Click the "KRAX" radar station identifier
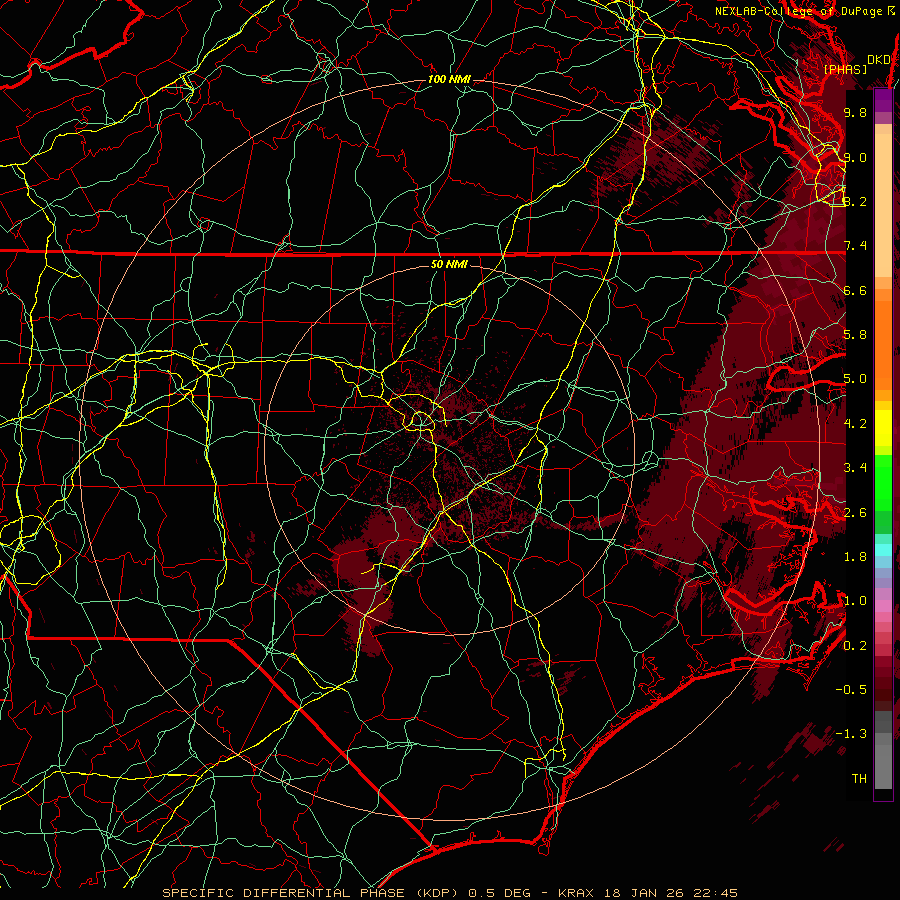The height and width of the screenshot is (900, 900). click(577, 893)
